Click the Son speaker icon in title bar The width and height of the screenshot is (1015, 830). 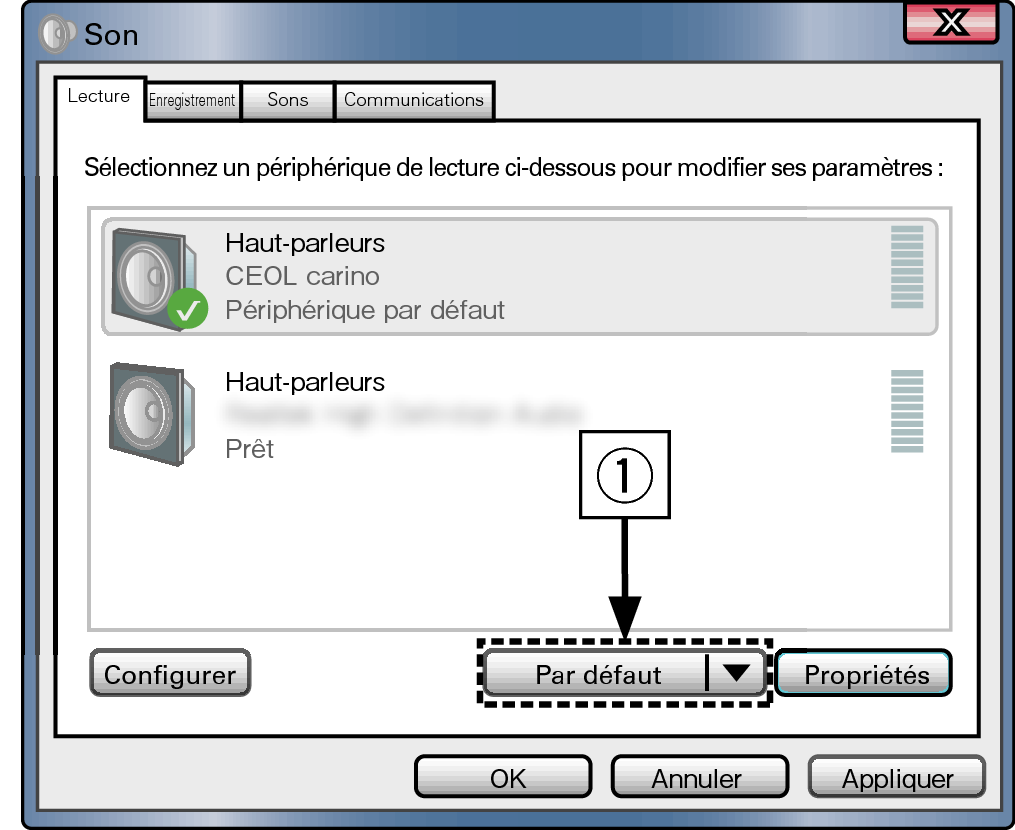click(56, 34)
